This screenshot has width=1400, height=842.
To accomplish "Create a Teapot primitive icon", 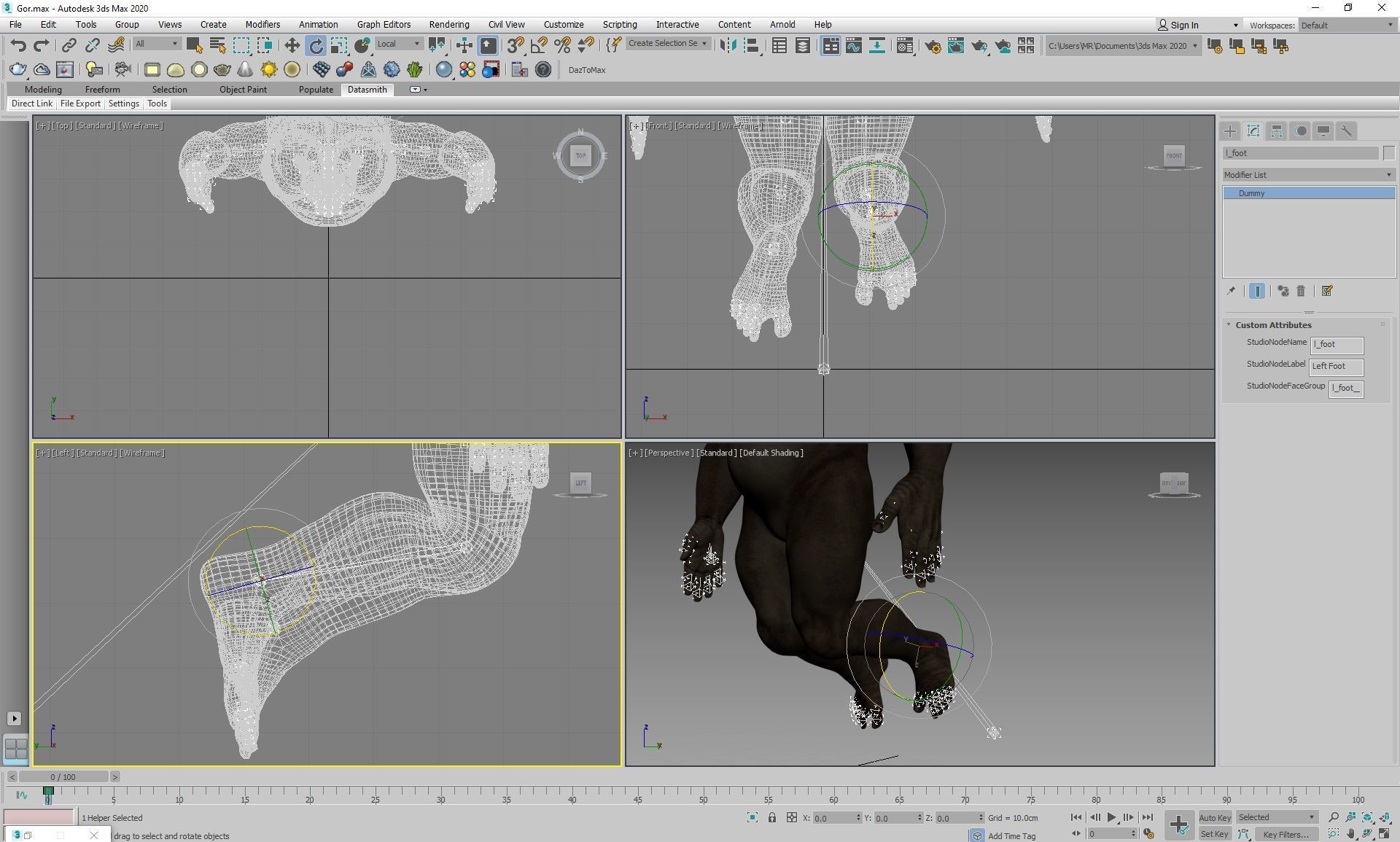I will [x=222, y=70].
